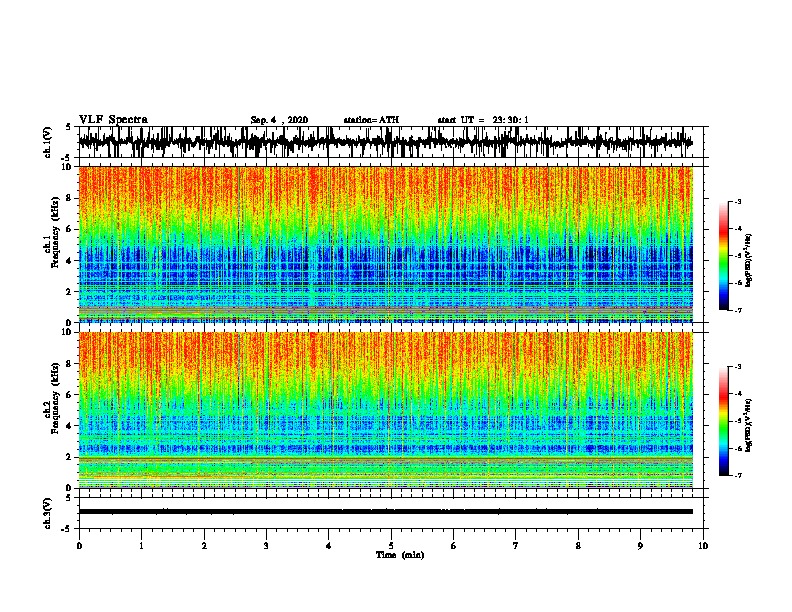Click the log(PSD) label beside ch.2 colorbar
The image size is (792, 612).
(x=749, y=424)
